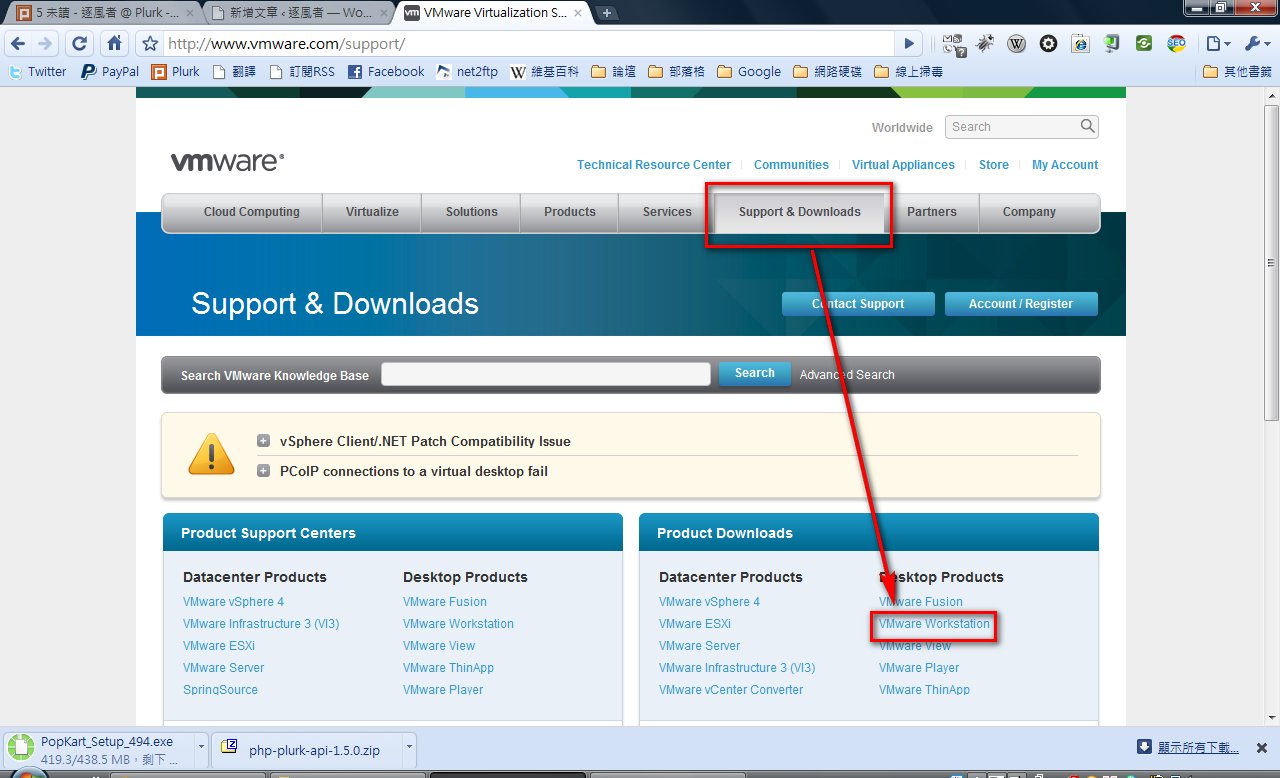Open the 部落格 bookmark folder
The image size is (1280, 778).
point(676,72)
